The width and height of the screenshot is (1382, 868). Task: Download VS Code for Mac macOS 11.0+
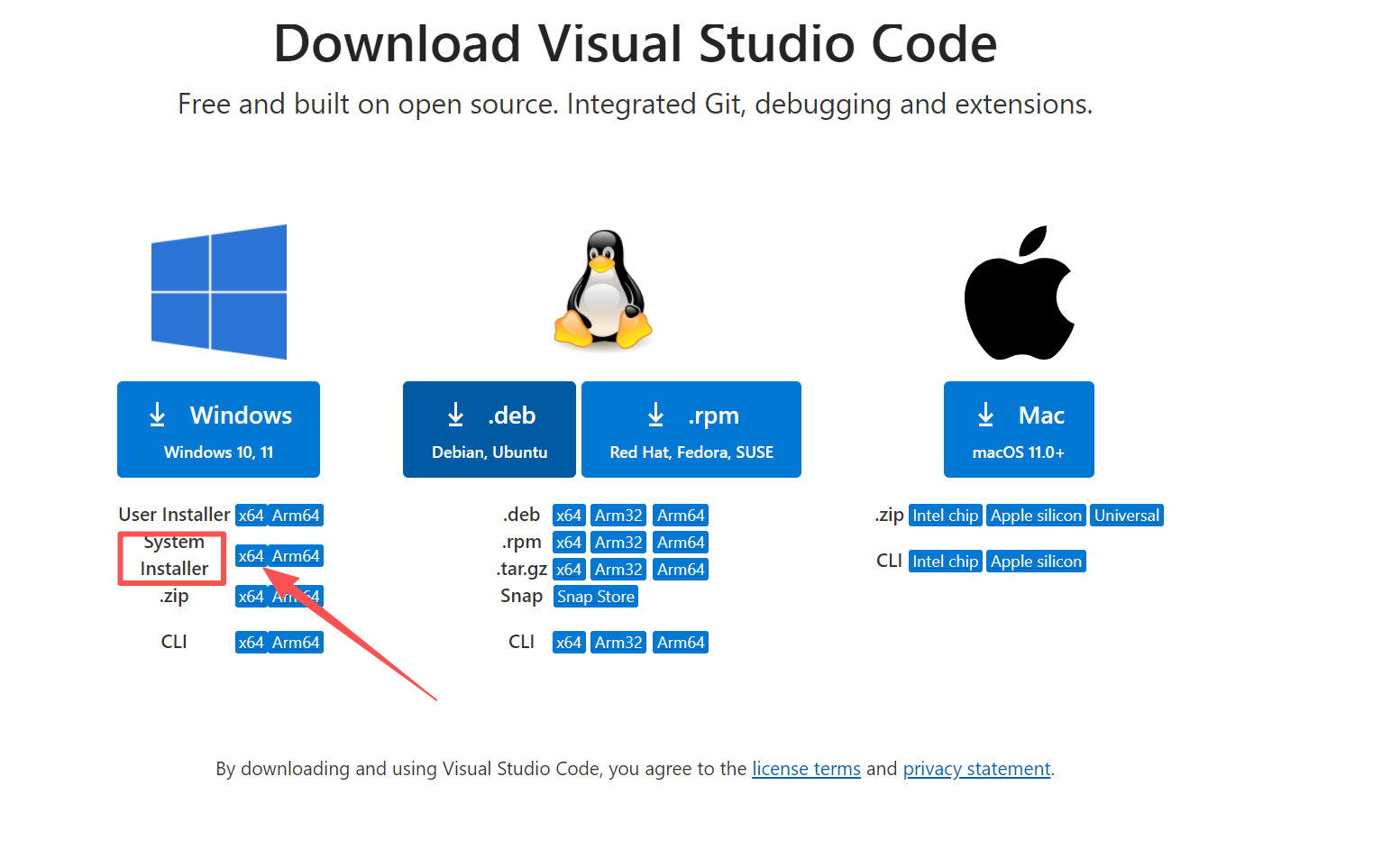[1019, 429]
